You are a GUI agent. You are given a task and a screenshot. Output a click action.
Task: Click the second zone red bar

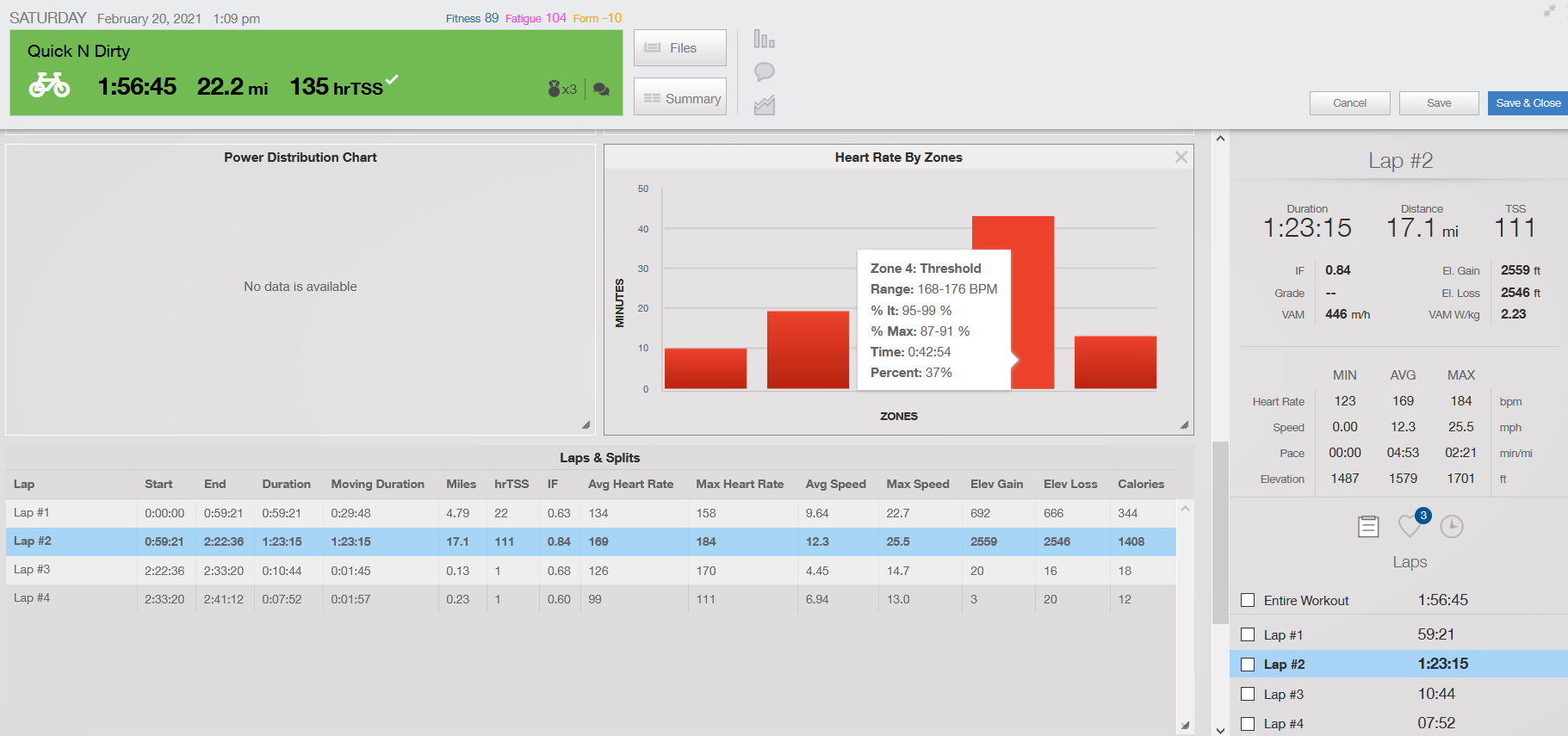808,350
